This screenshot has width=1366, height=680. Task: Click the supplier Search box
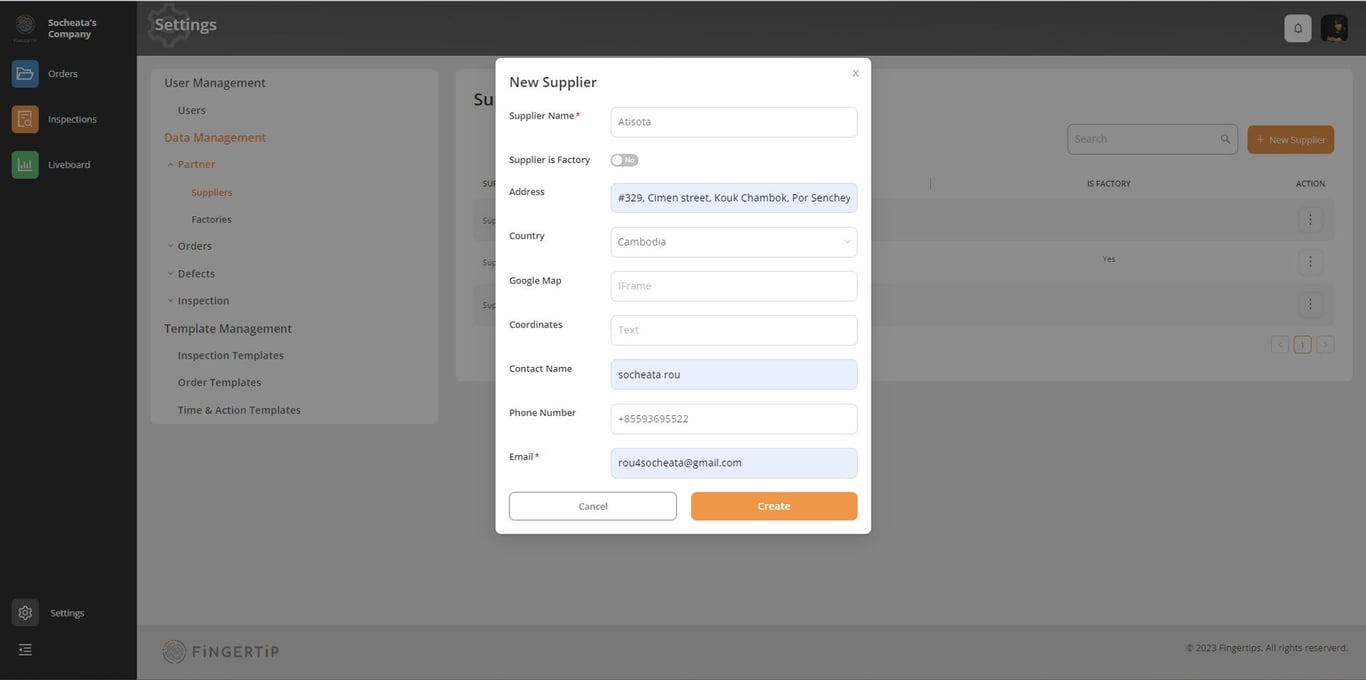coord(1152,139)
